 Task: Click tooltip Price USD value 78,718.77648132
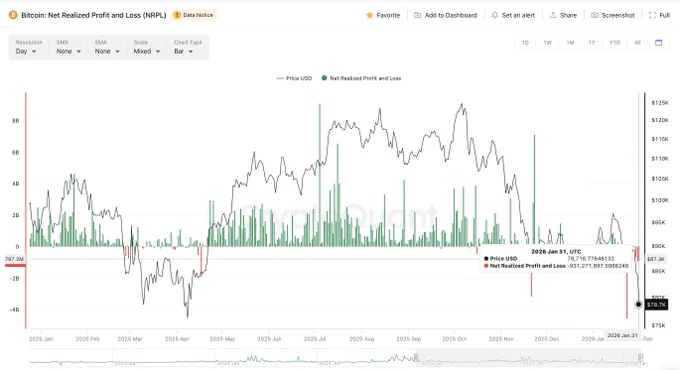pos(591,259)
